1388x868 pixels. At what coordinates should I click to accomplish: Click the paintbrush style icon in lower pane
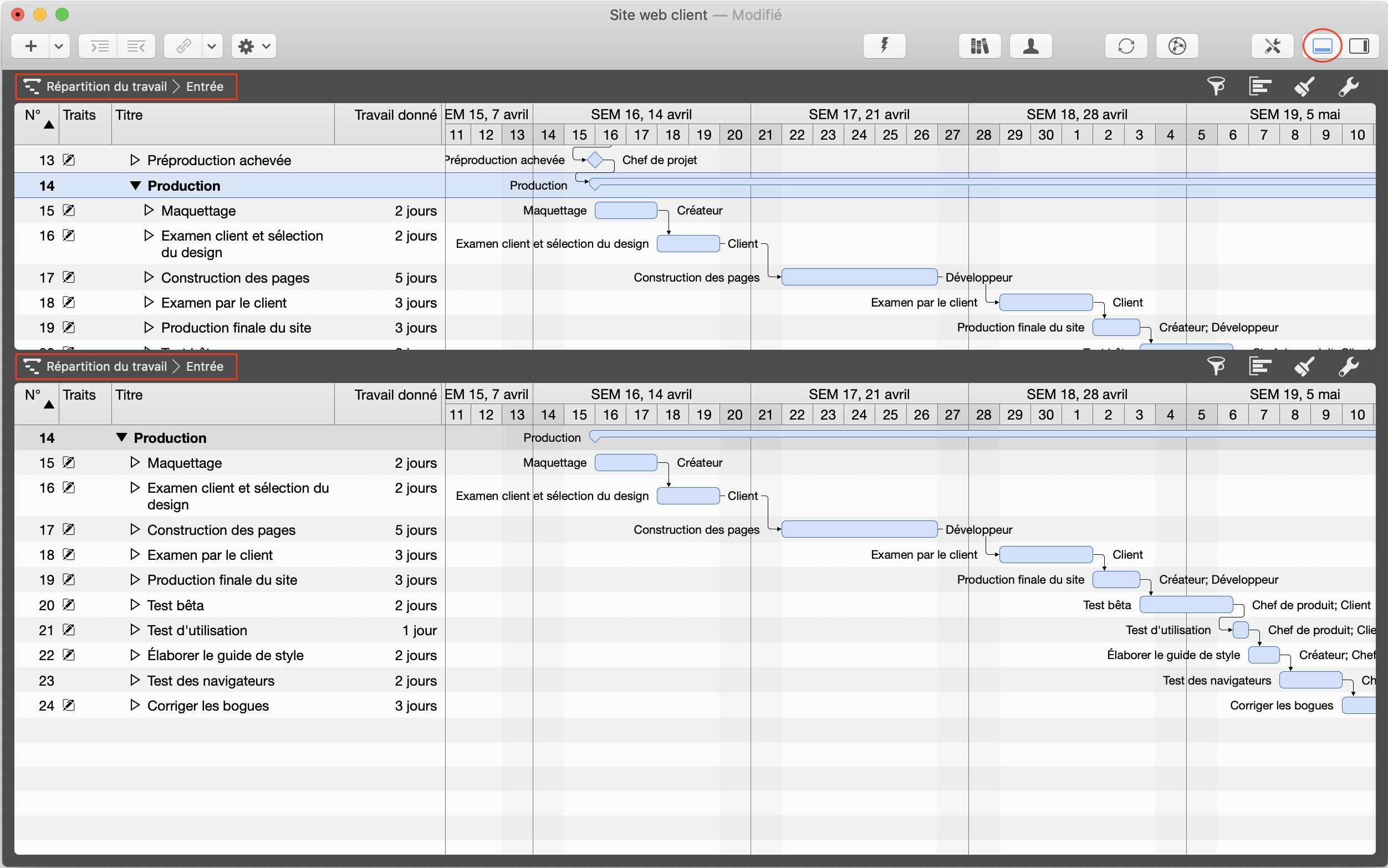[1304, 366]
